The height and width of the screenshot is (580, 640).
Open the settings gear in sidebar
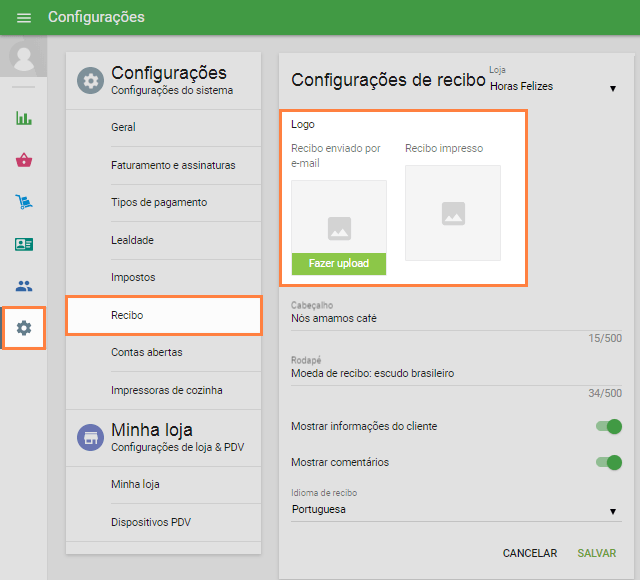[24, 328]
